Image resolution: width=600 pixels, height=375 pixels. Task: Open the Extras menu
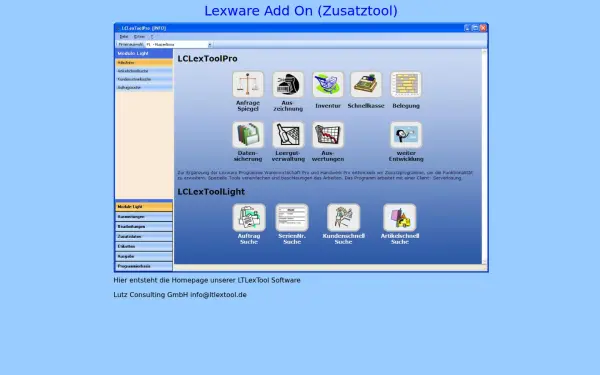139,37
